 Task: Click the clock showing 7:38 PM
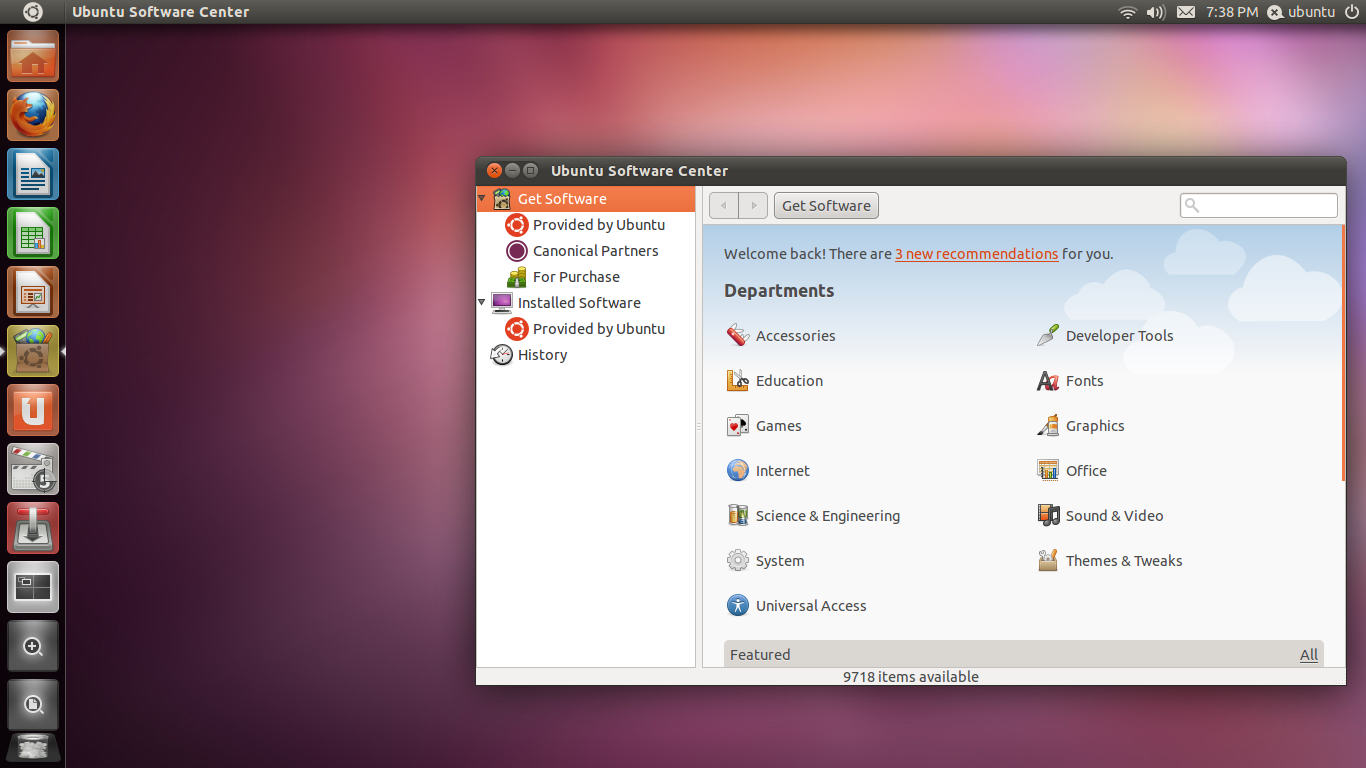tap(1232, 12)
